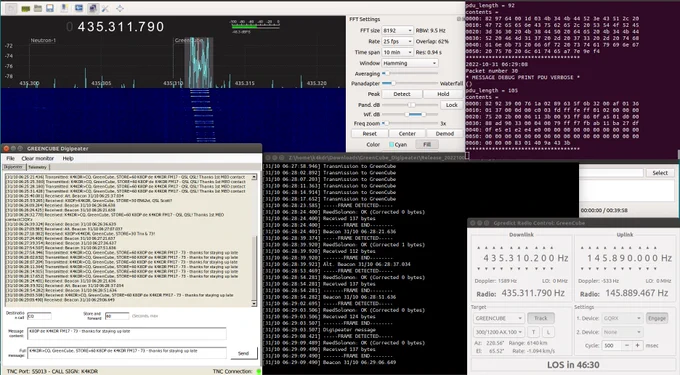Image resolution: width=680 pixels, height=375 pixels.
Task: Increase Cycle value with the plus button
Action: 637,346
